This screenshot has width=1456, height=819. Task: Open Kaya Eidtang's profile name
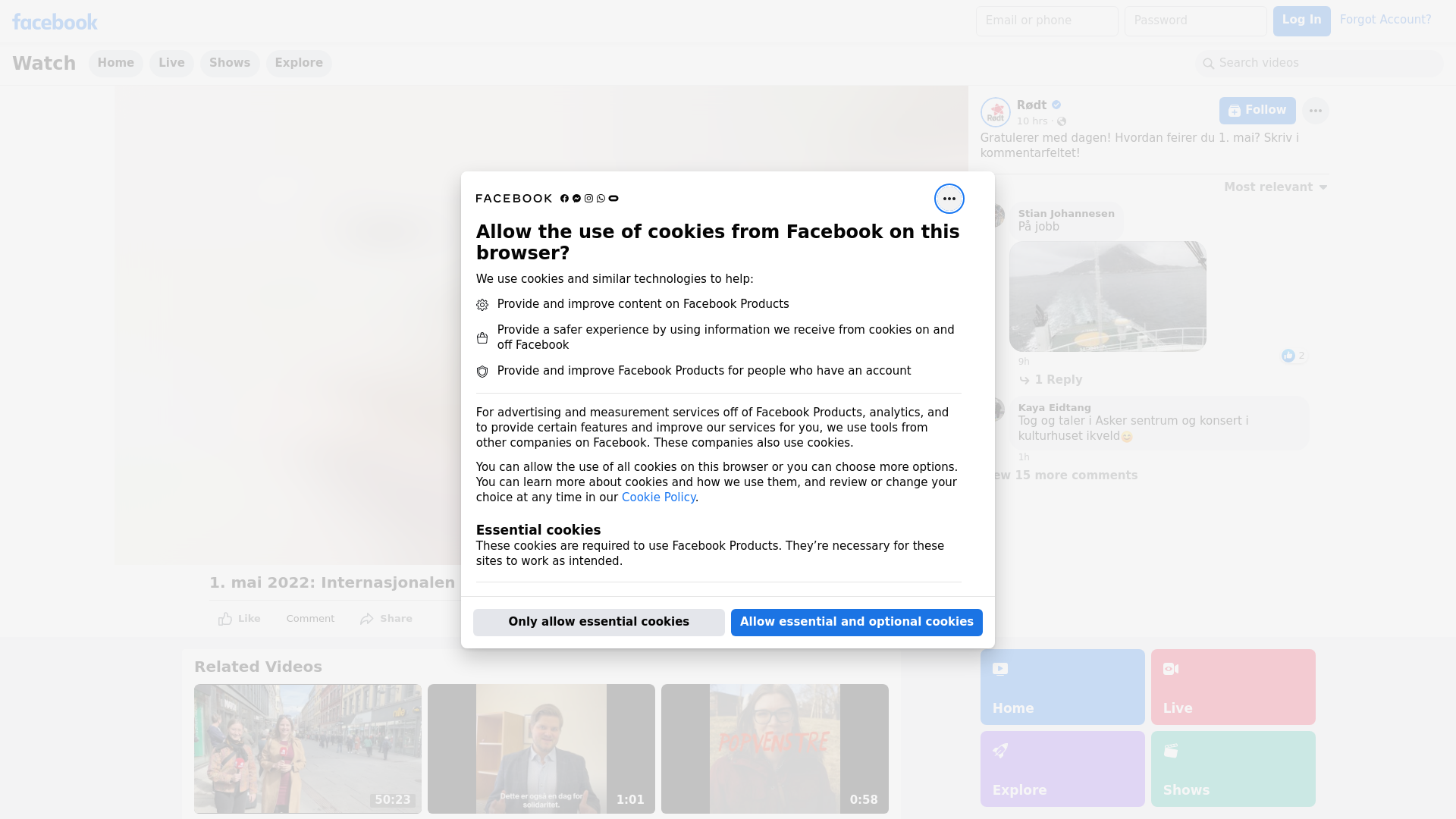click(x=1054, y=408)
